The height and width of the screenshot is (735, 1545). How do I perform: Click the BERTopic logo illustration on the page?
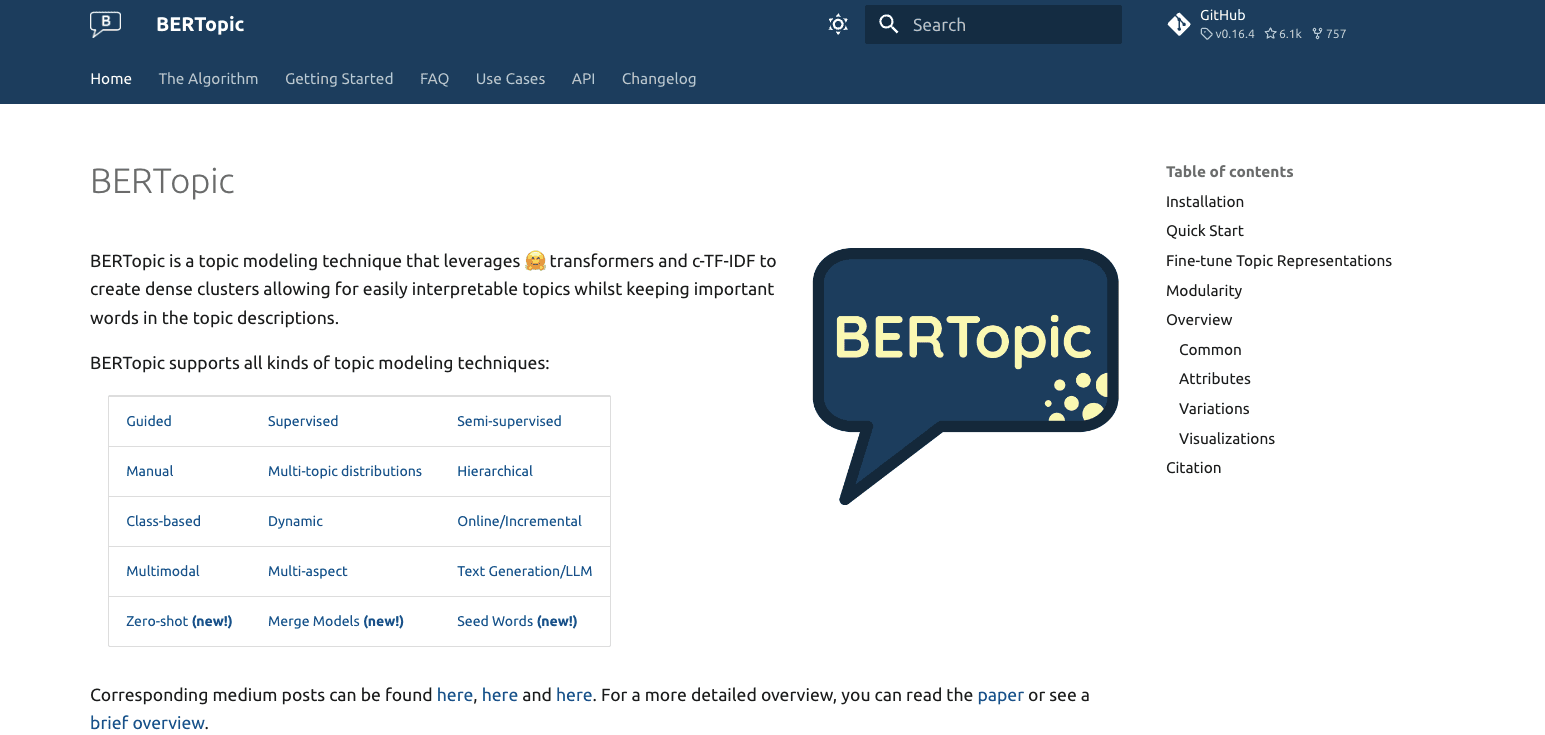pos(963,342)
